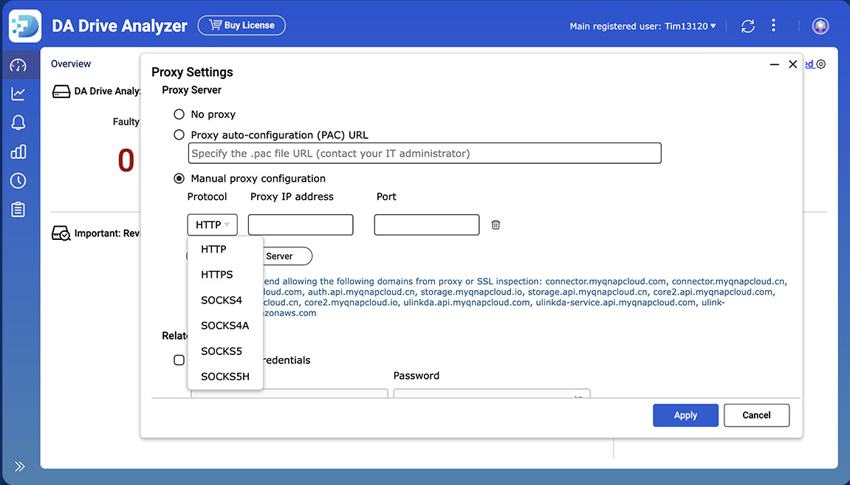Choose SOCKS5H from protocol list
This screenshot has width=850, height=485.
(x=225, y=377)
